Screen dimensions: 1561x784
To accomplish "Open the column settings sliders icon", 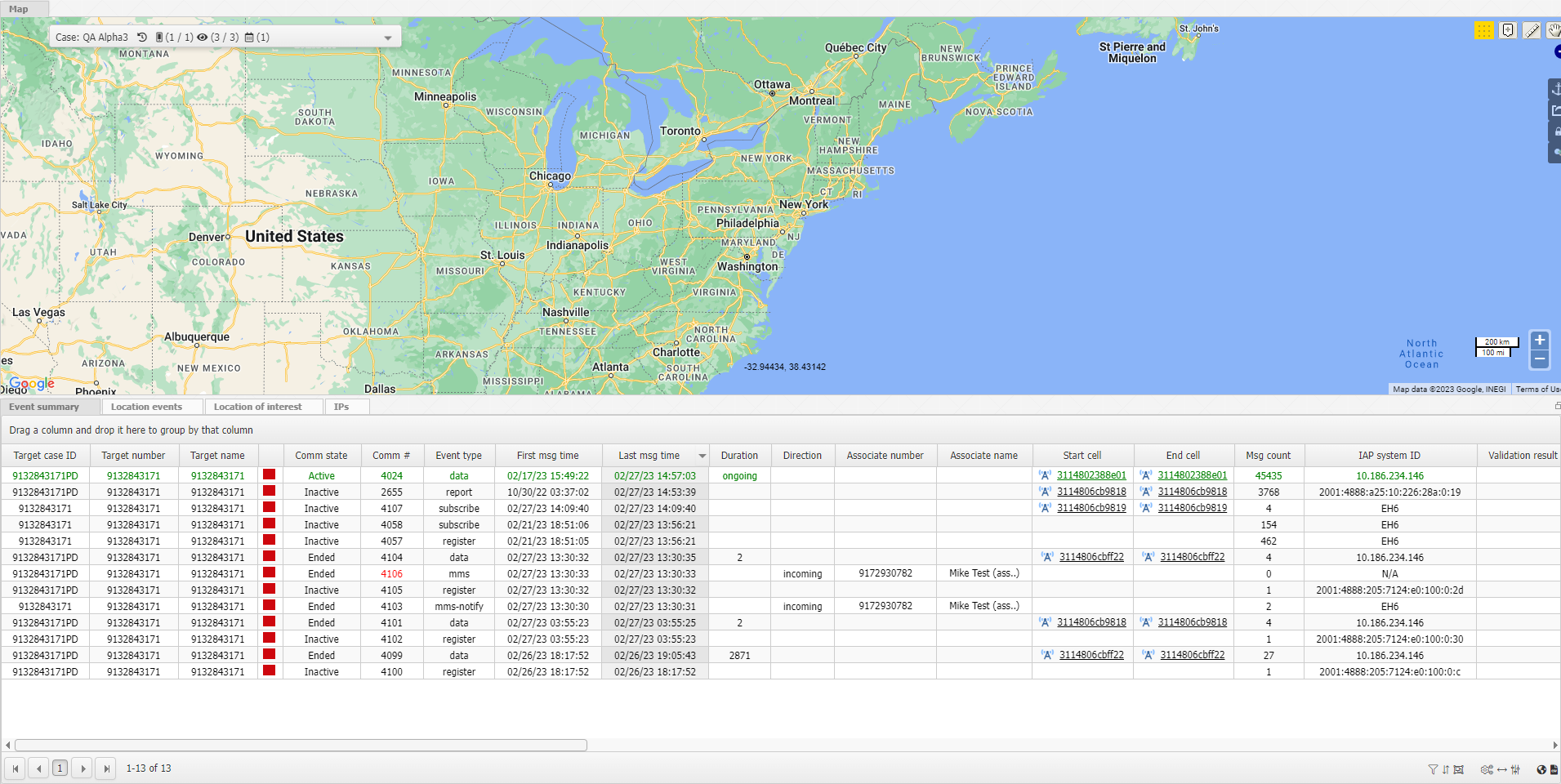I will [1515, 769].
